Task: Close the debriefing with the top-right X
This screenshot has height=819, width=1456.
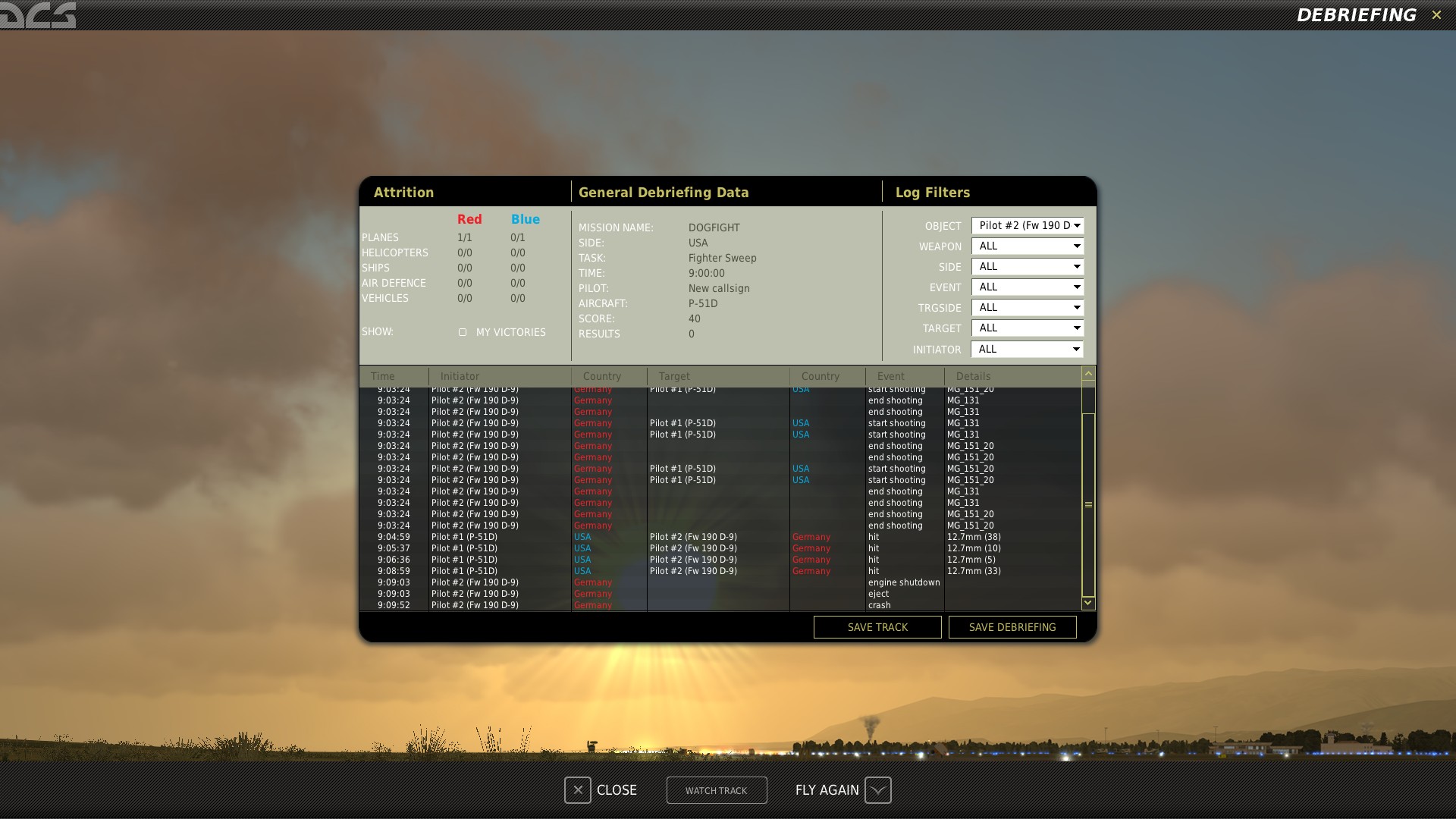Action: click(x=1436, y=15)
